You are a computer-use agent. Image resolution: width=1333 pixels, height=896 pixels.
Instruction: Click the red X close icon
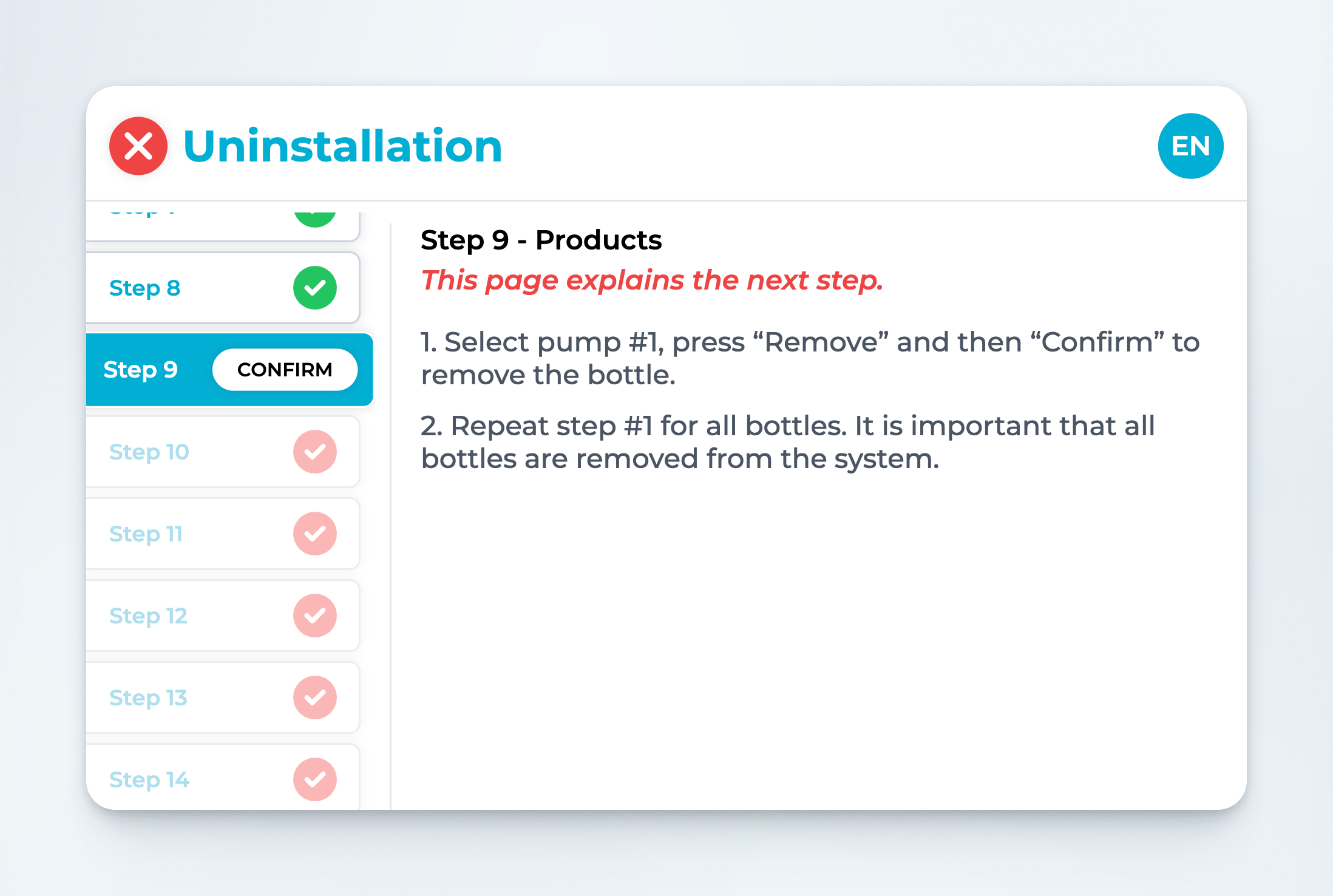point(138,146)
